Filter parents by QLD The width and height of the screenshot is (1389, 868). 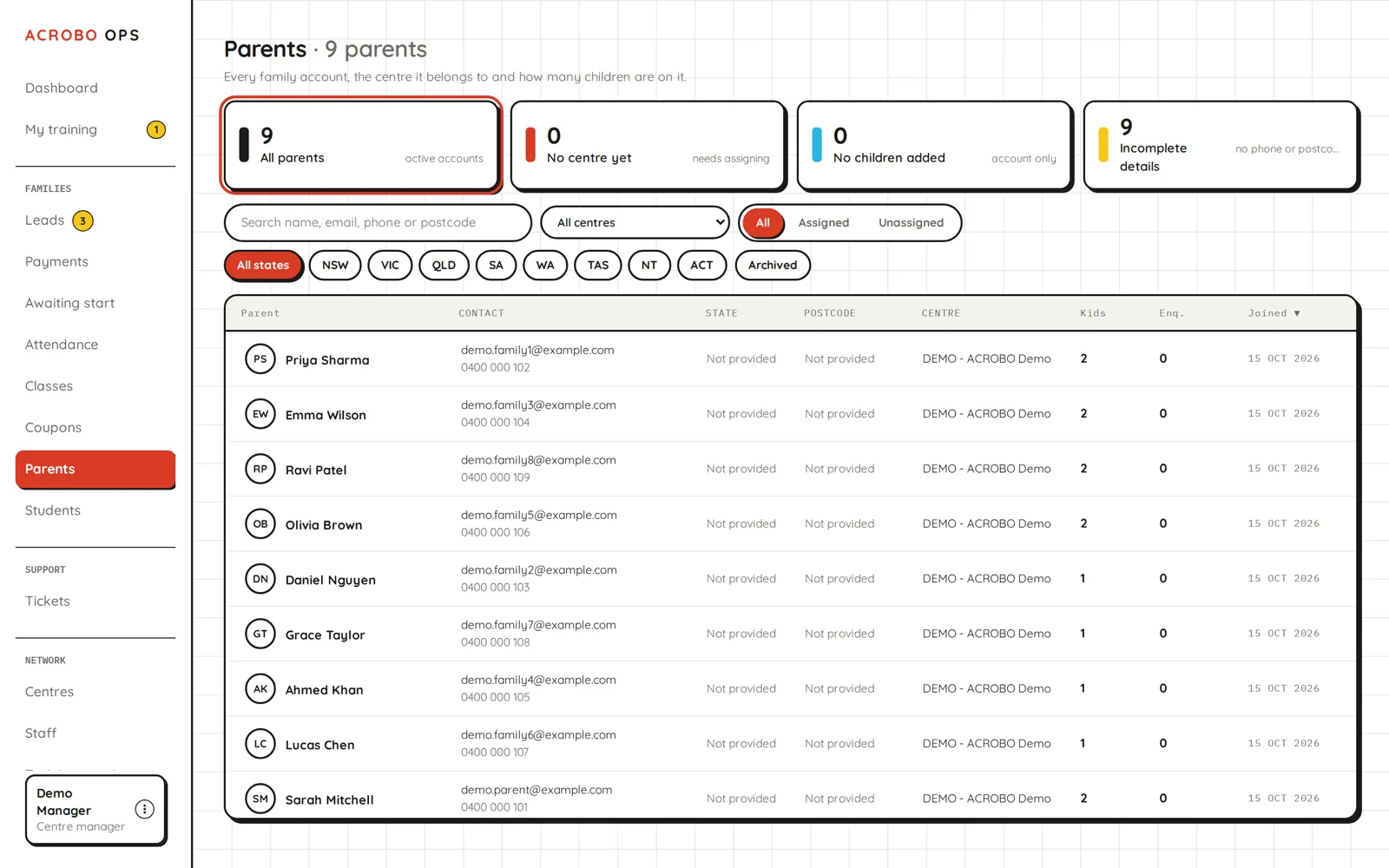pos(444,265)
